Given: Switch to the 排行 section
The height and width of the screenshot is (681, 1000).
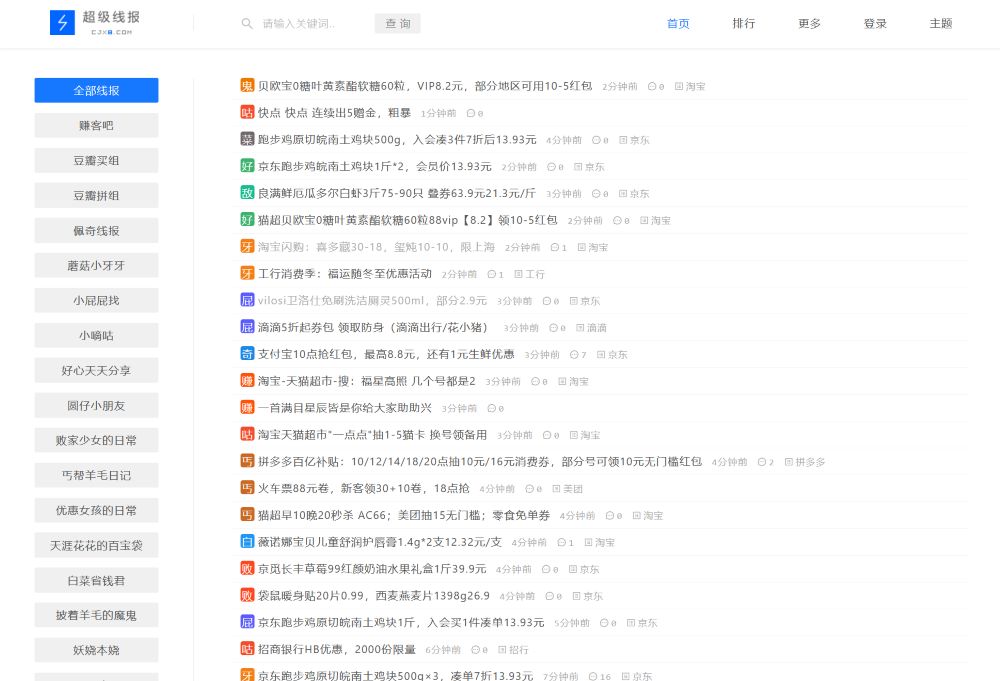Looking at the screenshot, I should [744, 23].
